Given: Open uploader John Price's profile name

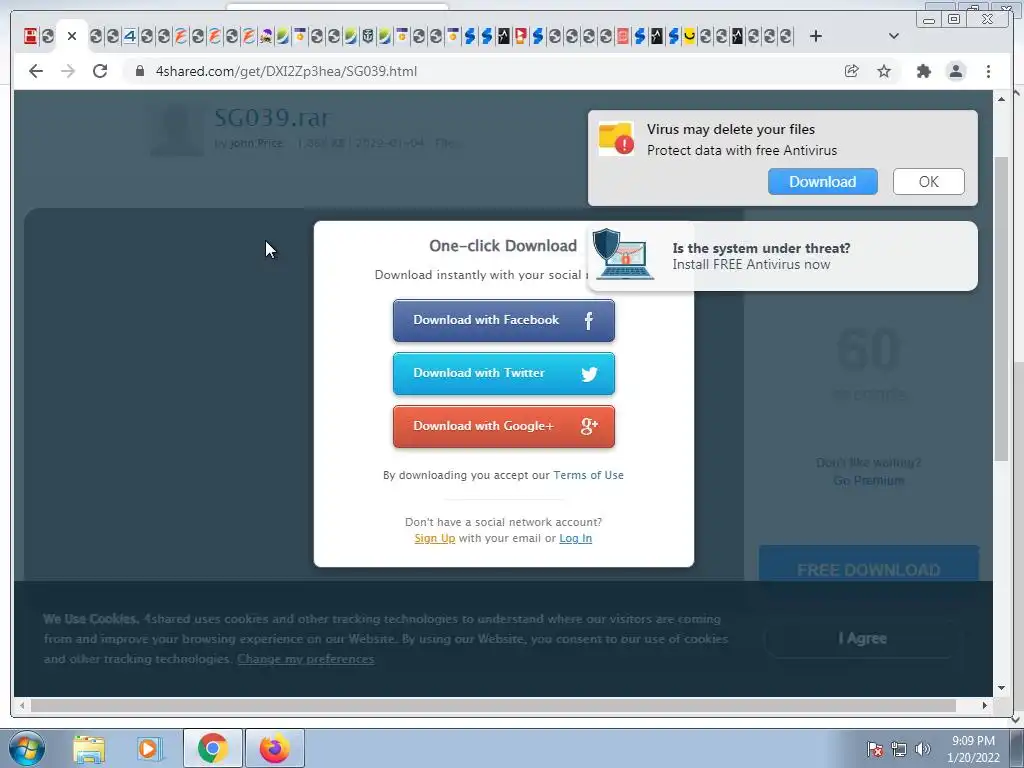Looking at the screenshot, I should pyautogui.click(x=257, y=143).
